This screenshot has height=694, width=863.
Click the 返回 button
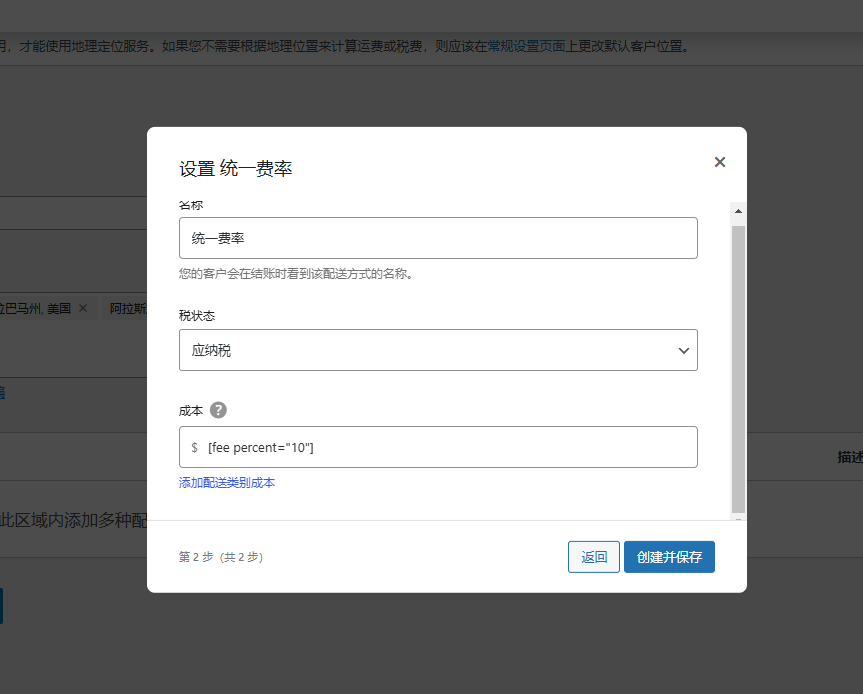pyautogui.click(x=593, y=556)
